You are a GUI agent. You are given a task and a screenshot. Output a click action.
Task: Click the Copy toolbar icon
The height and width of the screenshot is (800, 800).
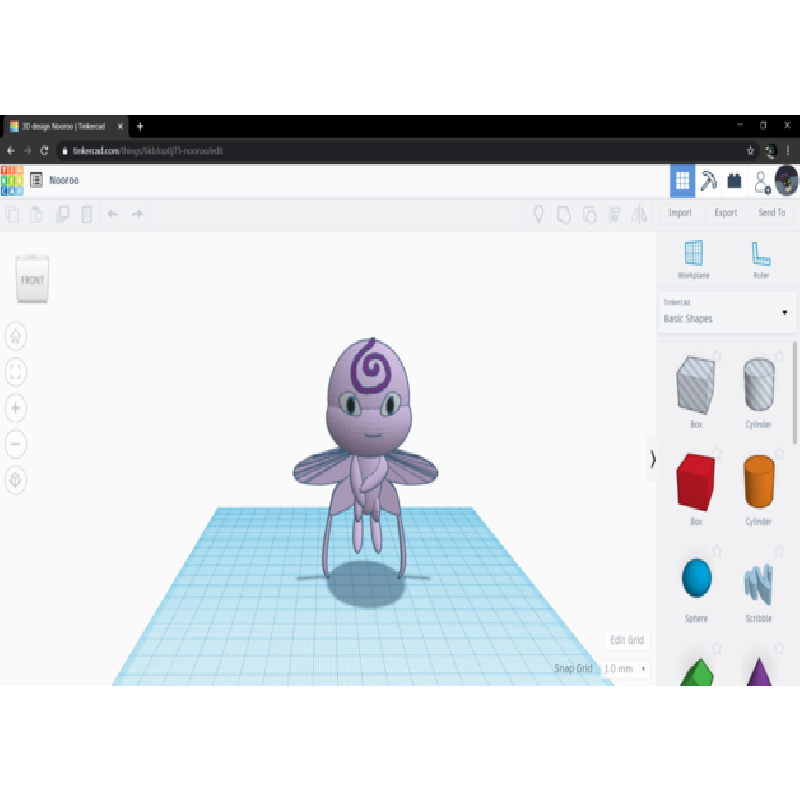[x=13, y=214]
